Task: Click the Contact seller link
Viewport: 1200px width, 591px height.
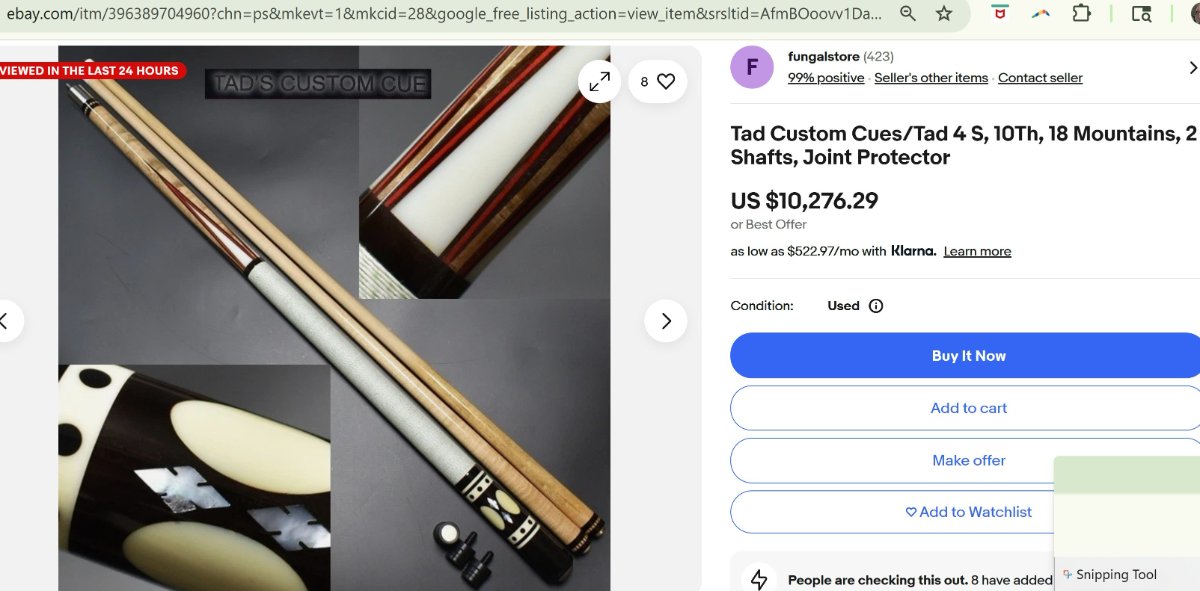Action: (x=1040, y=78)
